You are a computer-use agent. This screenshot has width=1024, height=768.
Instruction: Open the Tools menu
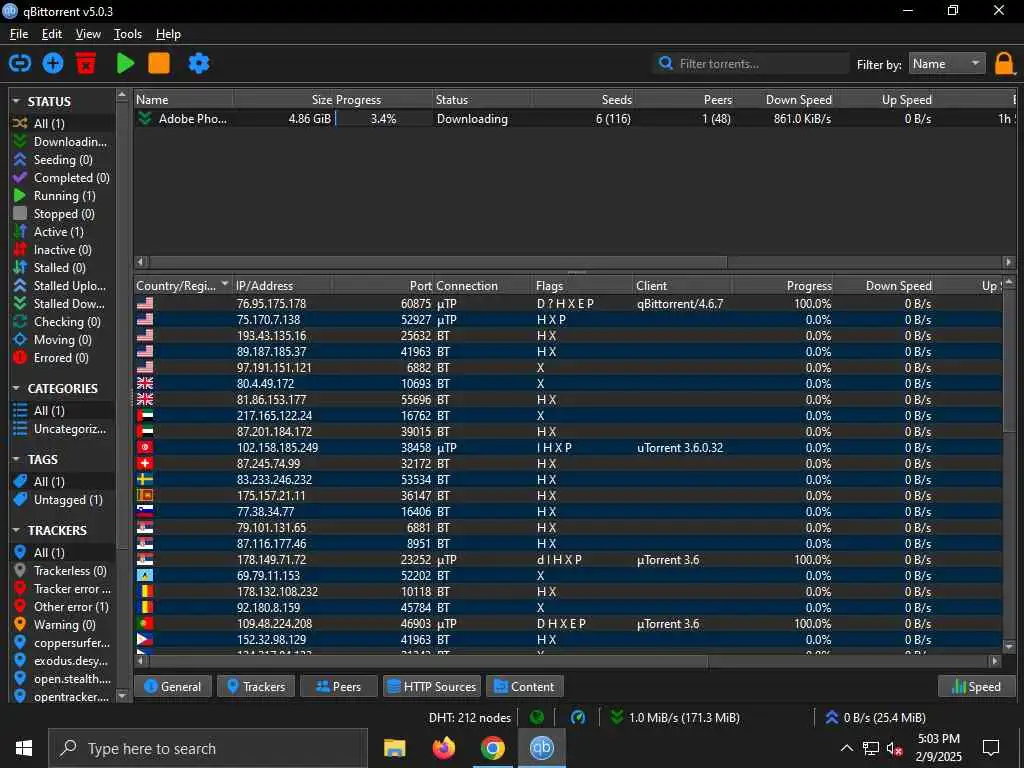point(128,34)
